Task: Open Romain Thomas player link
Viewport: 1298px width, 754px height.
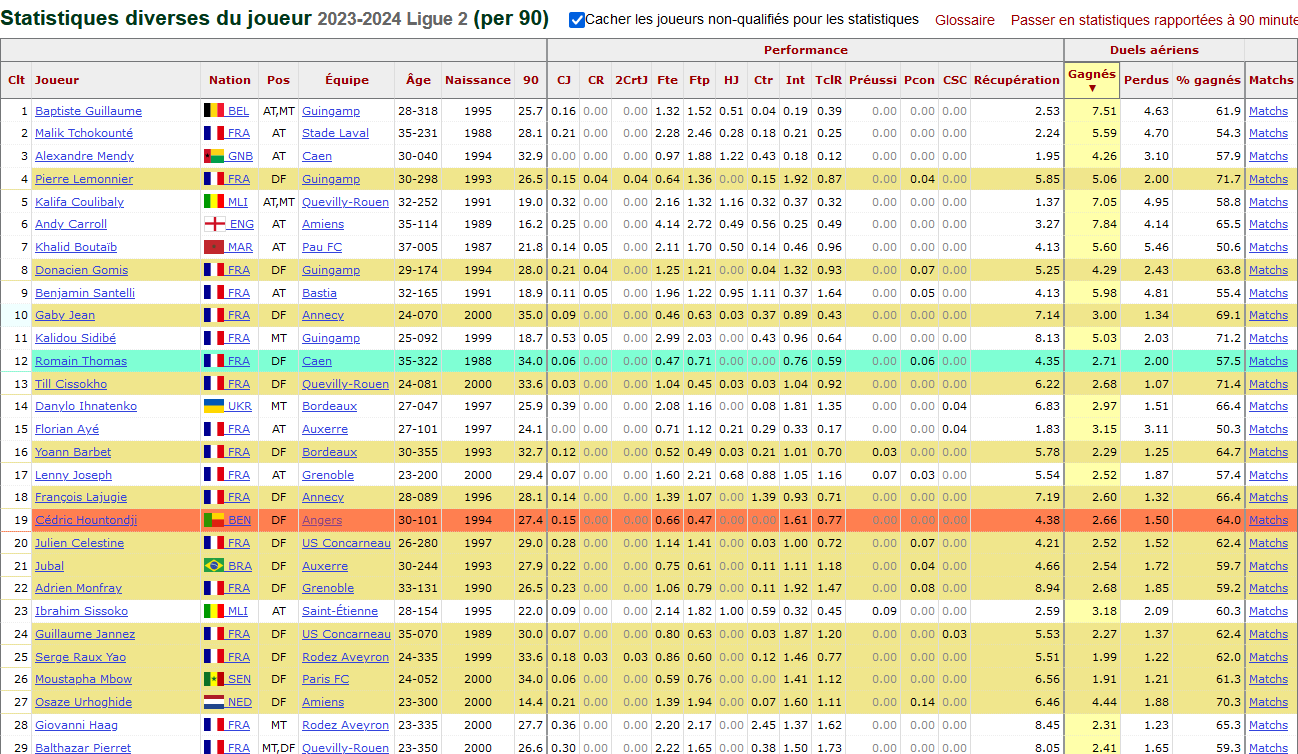Action: point(81,361)
